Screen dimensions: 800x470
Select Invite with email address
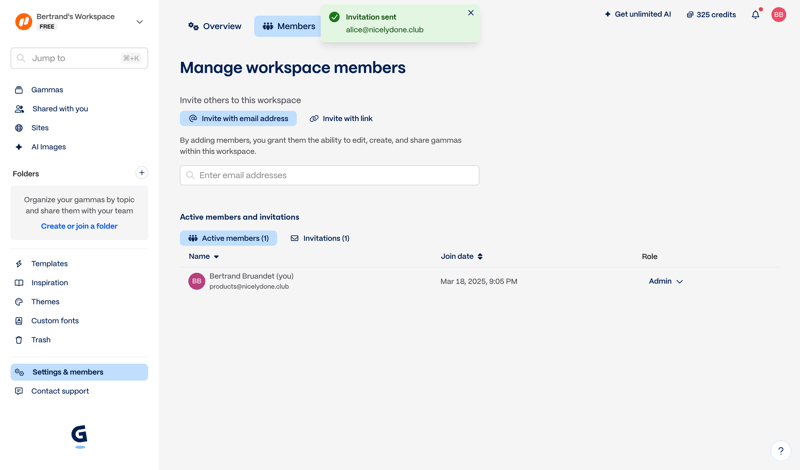pyautogui.click(x=238, y=118)
